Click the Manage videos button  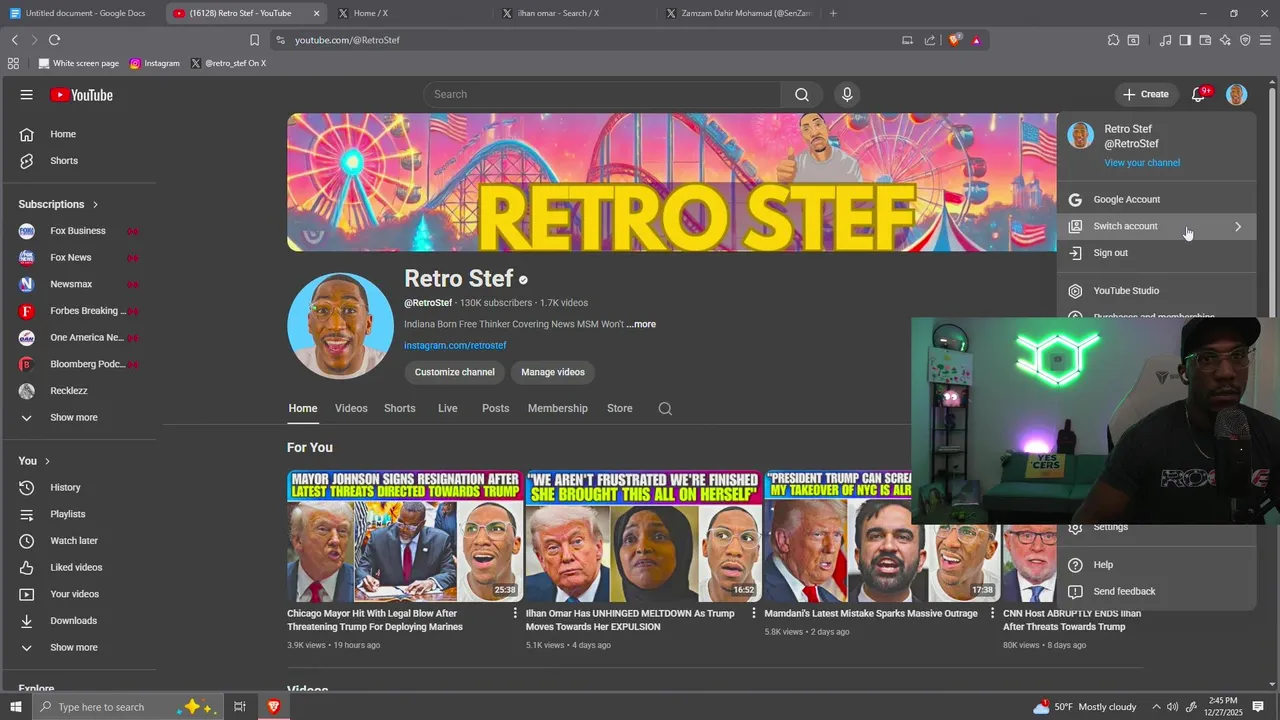(553, 372)
